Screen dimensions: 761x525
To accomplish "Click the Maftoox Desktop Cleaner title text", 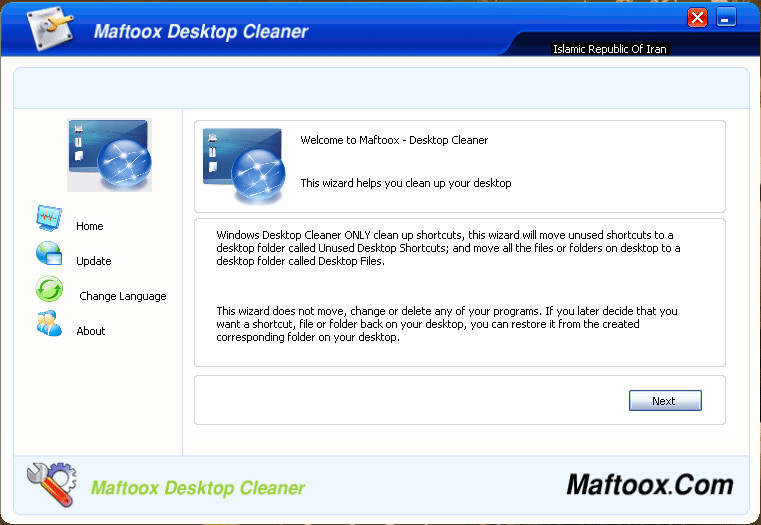I will [201, 32].
